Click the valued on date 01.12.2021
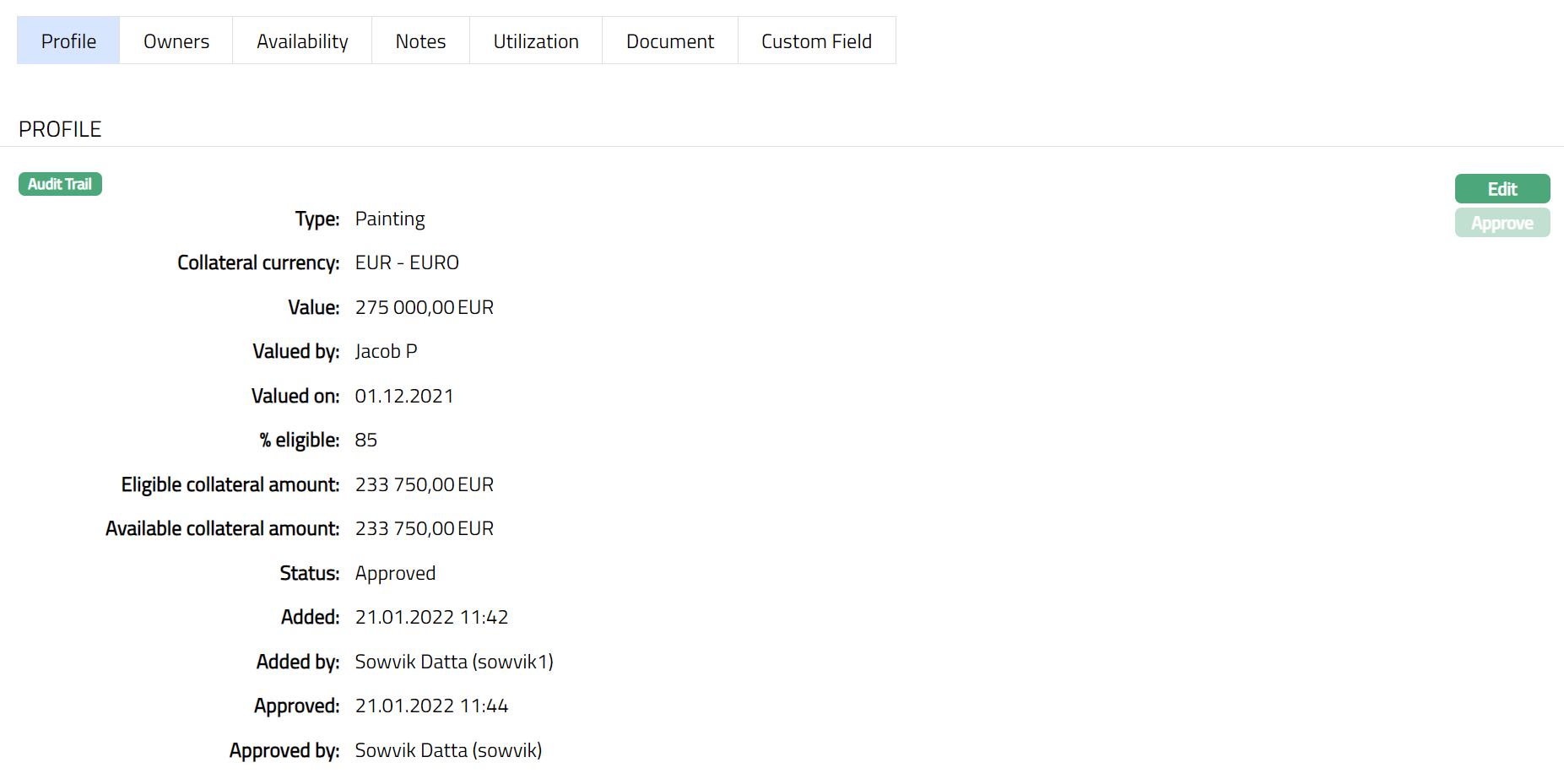1564x784 pixels. pos(404,396)
